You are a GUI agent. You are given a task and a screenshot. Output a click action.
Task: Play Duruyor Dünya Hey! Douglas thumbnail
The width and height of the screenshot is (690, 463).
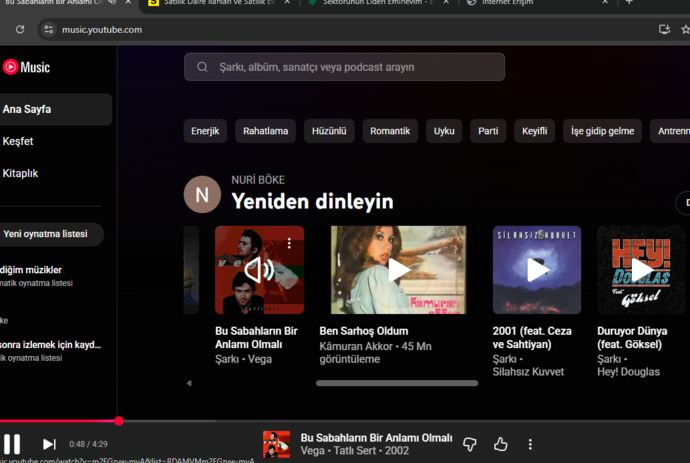pos(641,270)
